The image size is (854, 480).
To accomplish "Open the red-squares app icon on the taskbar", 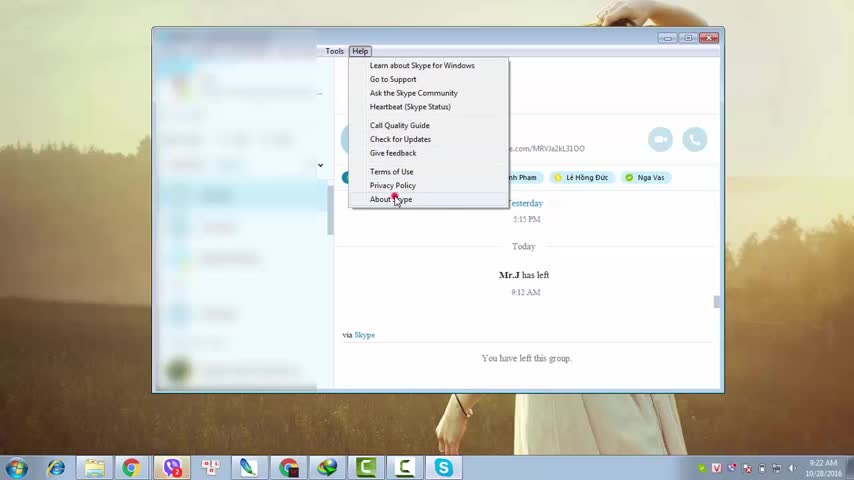I will (x=210, y=467).
